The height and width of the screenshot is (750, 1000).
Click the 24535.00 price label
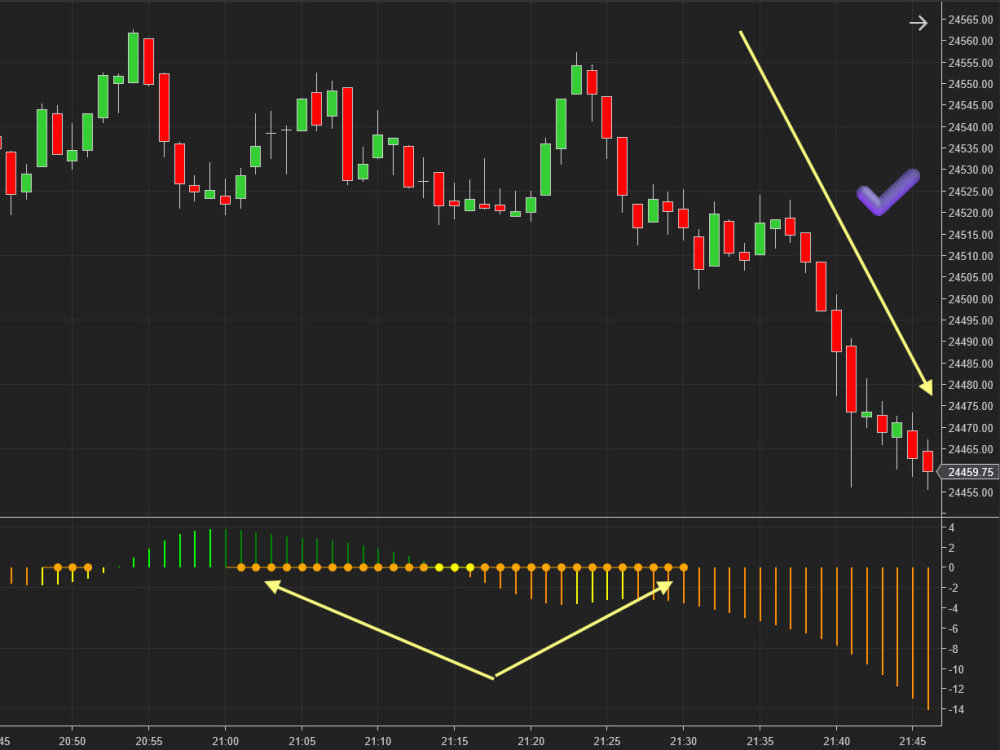(971, 148)
